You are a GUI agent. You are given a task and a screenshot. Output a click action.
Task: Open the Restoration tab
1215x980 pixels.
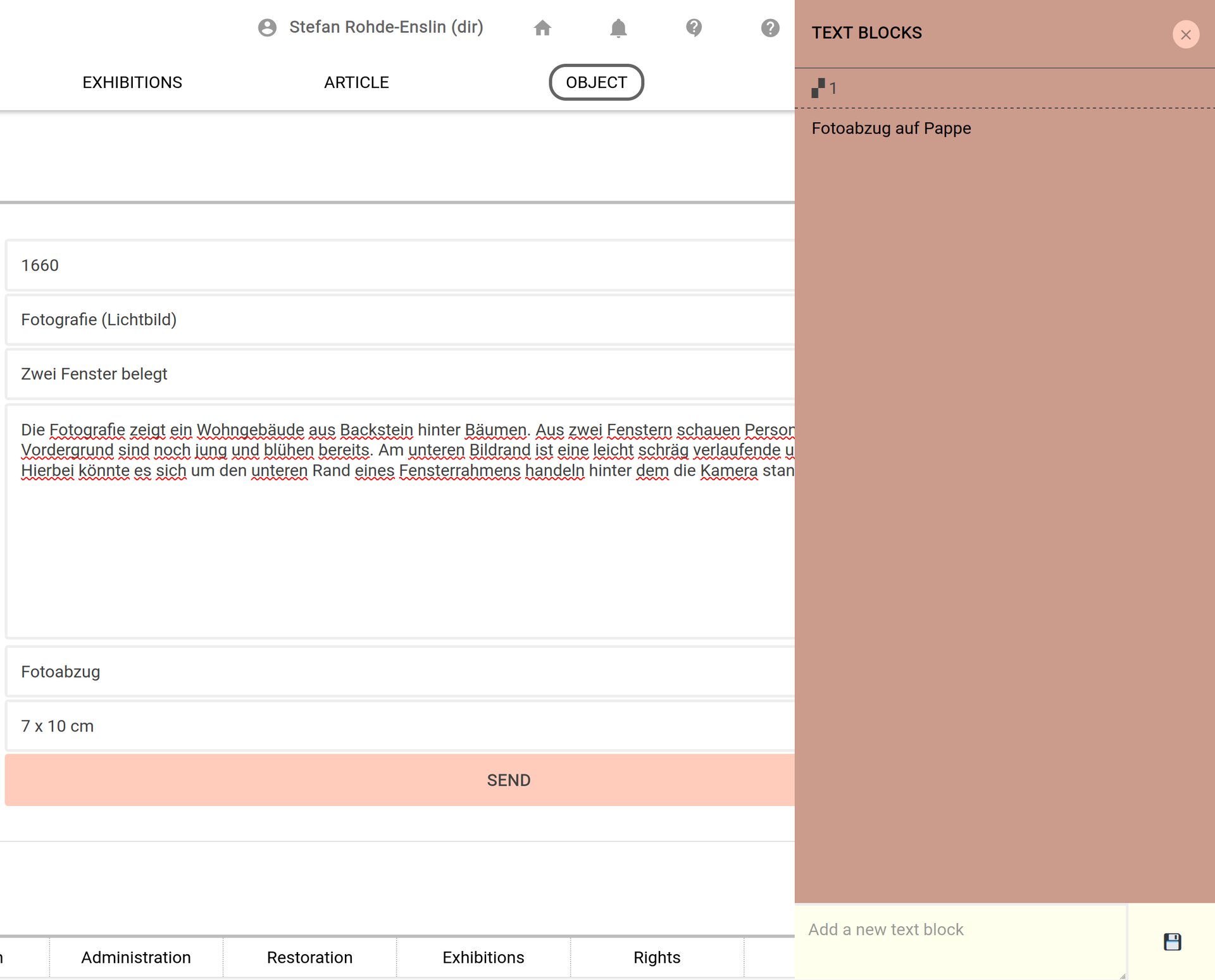tap(309, 957)
